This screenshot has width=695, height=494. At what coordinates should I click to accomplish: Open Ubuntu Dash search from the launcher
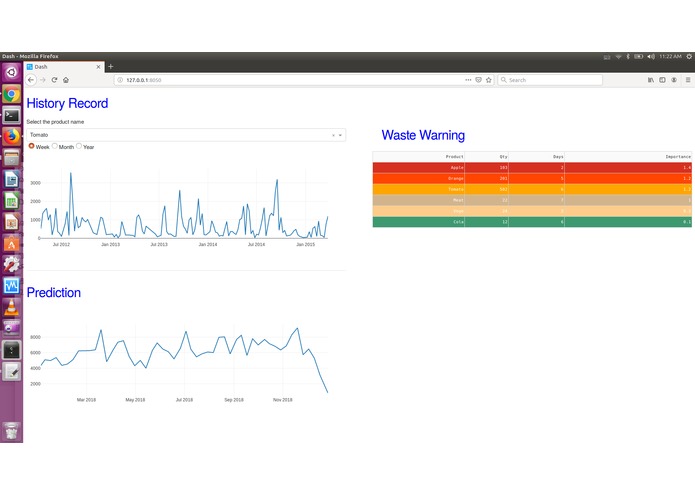(12, 72)
